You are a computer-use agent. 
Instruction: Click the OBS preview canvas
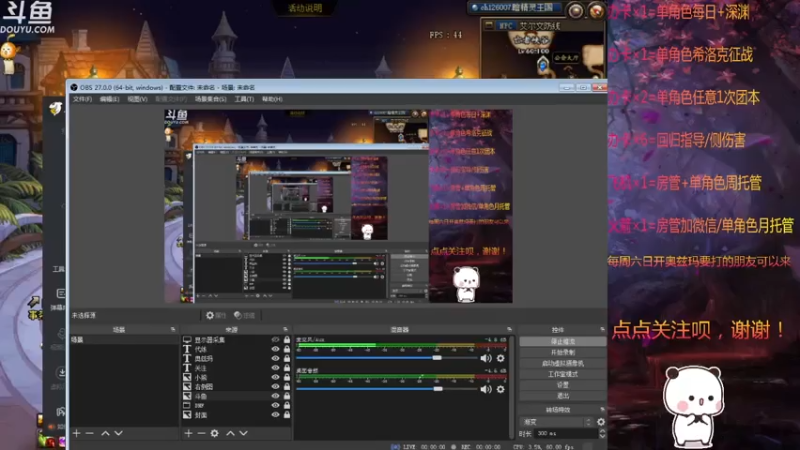(338, 206)
